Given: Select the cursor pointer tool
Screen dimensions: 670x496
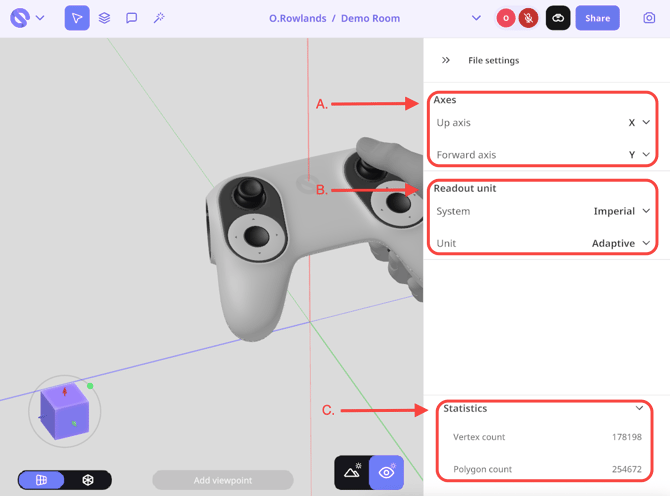Looking at the screenshot, I should (x=77, y=18).
